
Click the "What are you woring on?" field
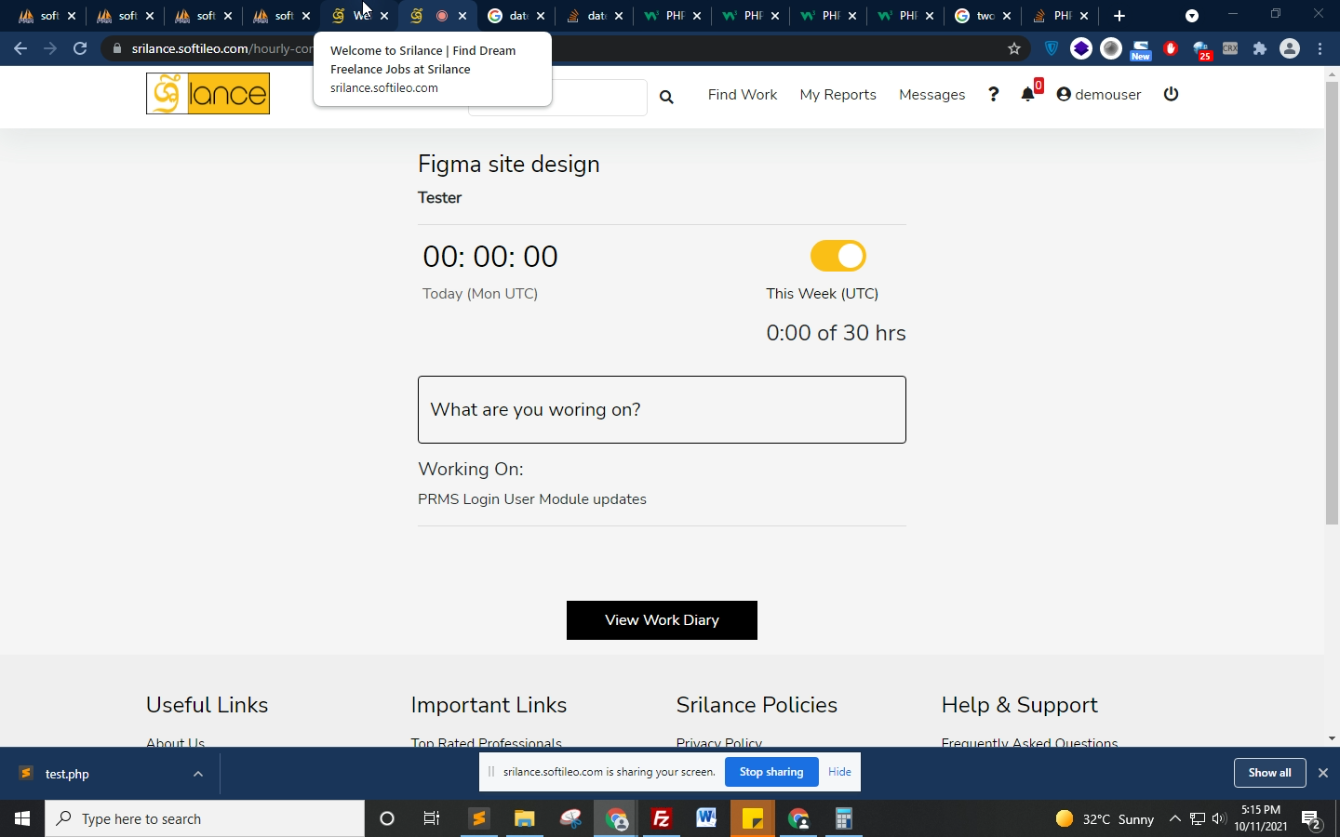[662, 410]
